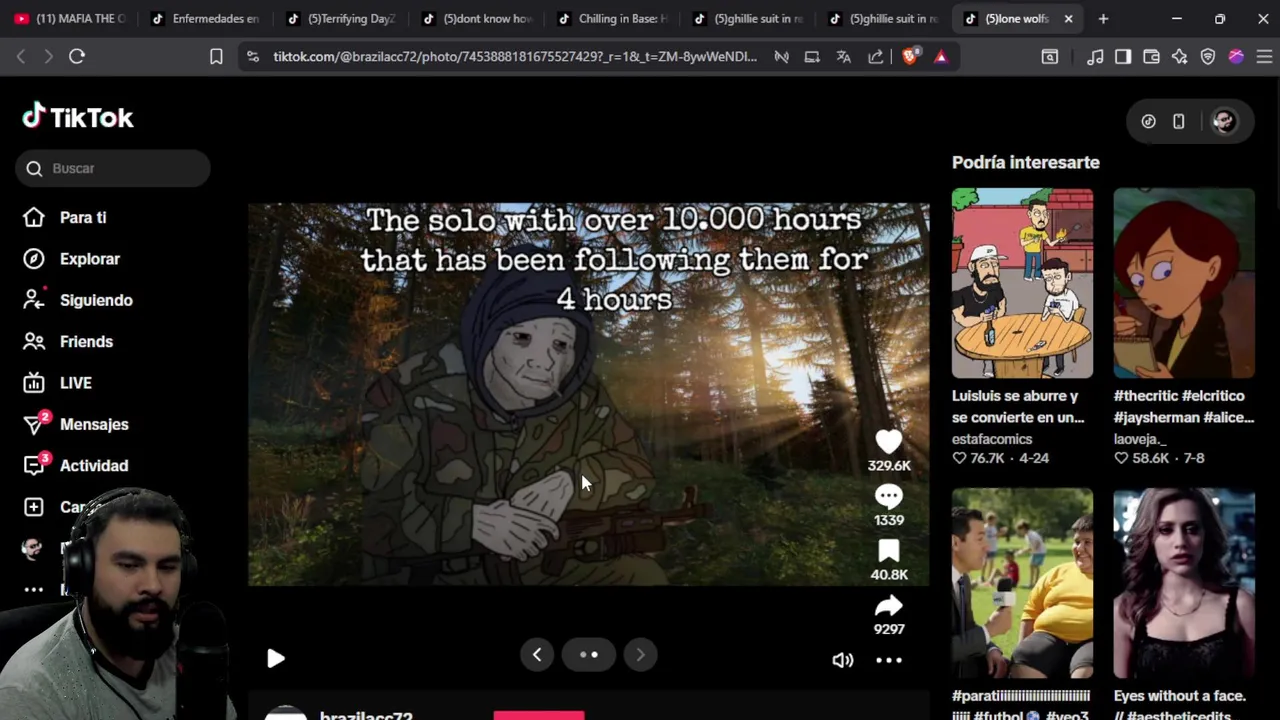The width and height of the screenshot is (1280, 720).
Task: Go to the next photo slide
Action: [640, 655]
